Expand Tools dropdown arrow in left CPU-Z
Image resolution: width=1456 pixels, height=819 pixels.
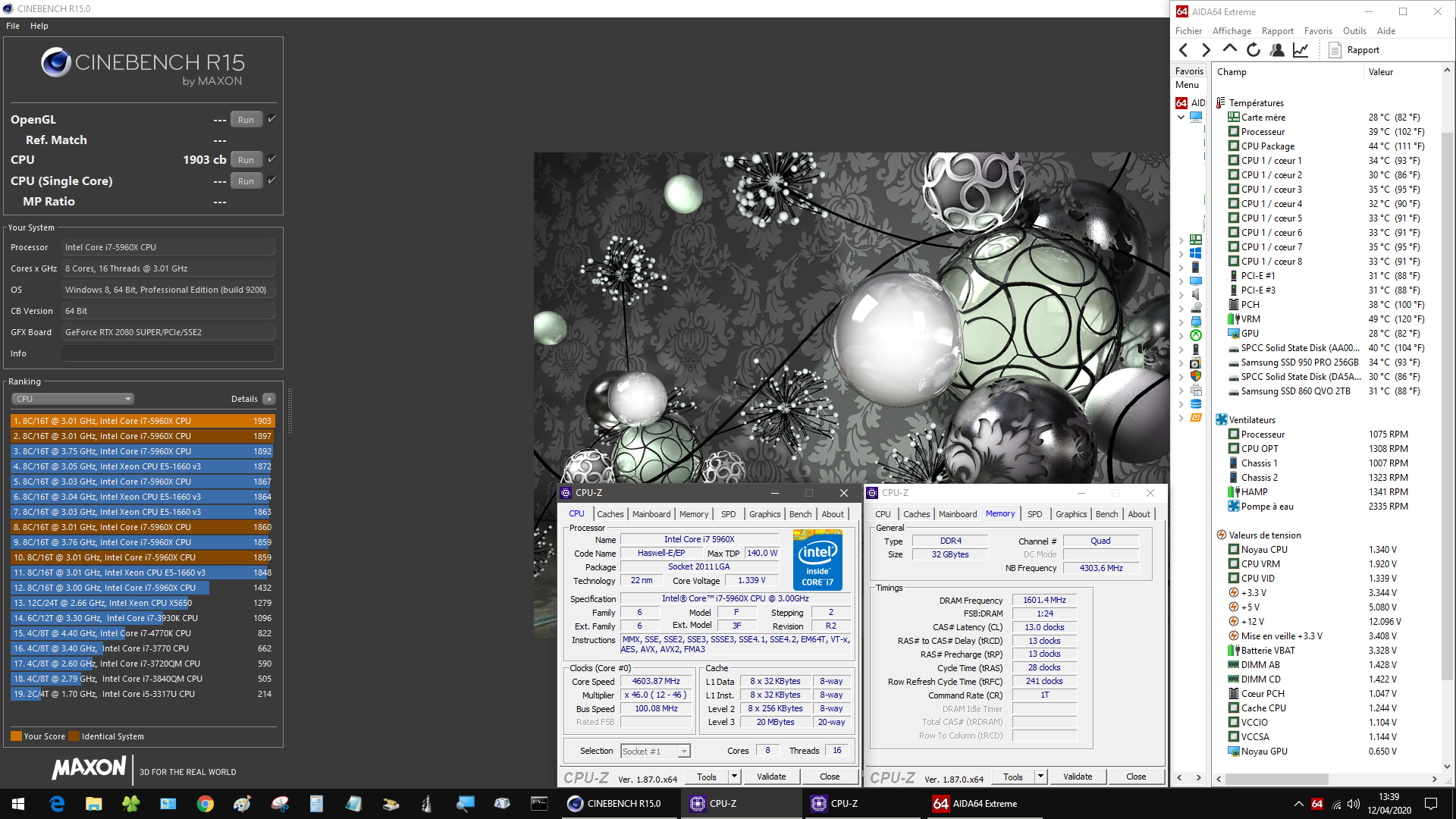pyautogui.click(x=734, y=777)
